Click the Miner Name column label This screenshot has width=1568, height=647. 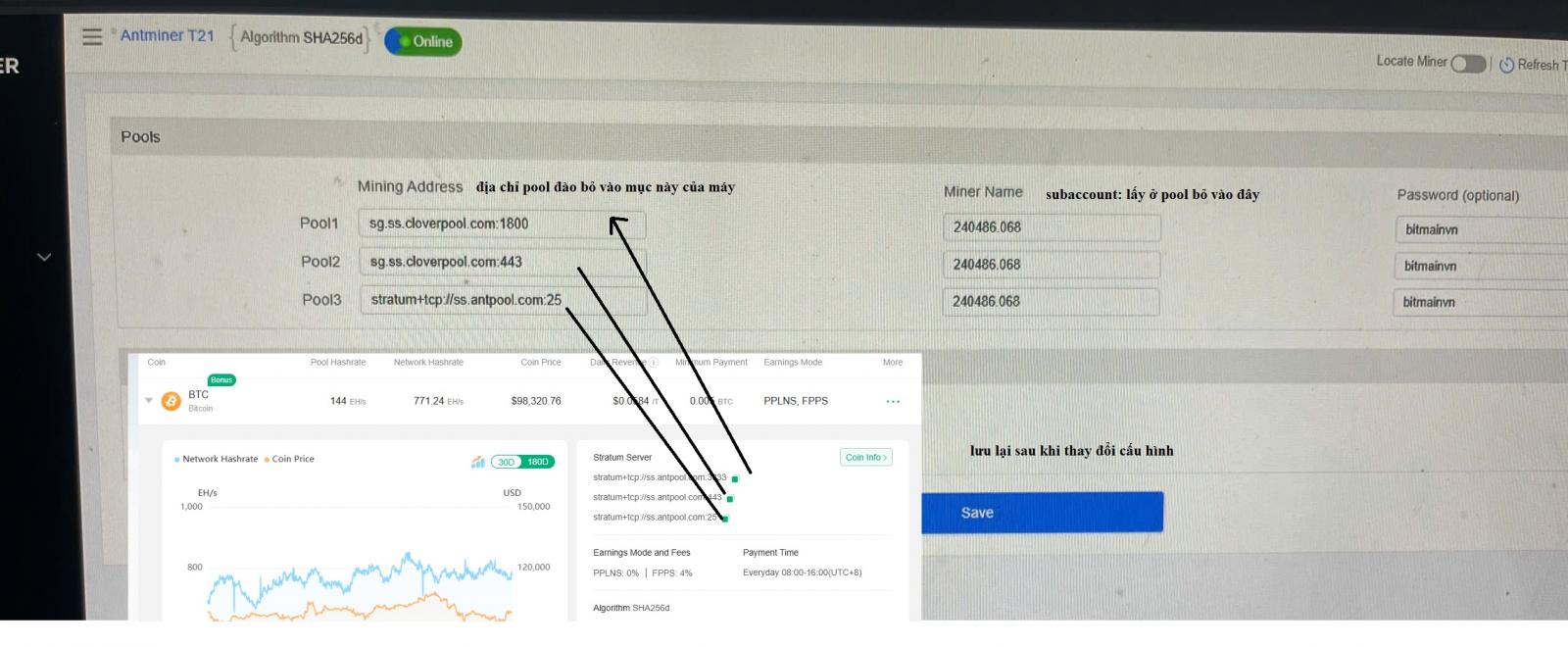click(983, 192)
